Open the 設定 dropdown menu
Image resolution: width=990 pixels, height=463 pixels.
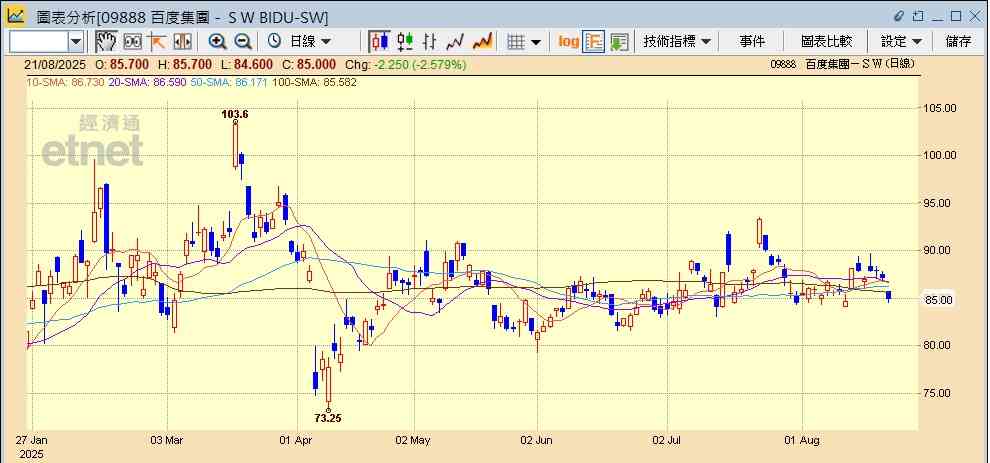[x=901, y=42]
